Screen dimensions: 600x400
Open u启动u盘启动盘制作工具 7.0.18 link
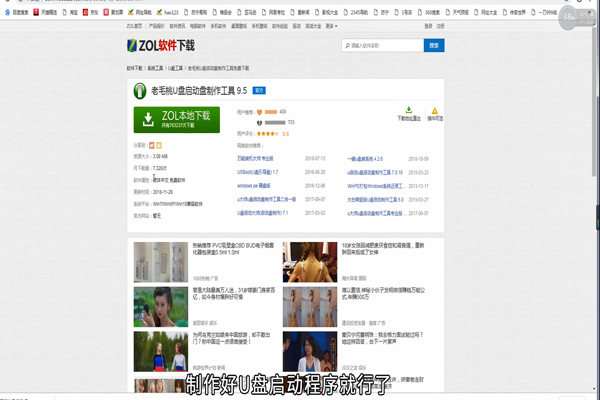[375, 173]
